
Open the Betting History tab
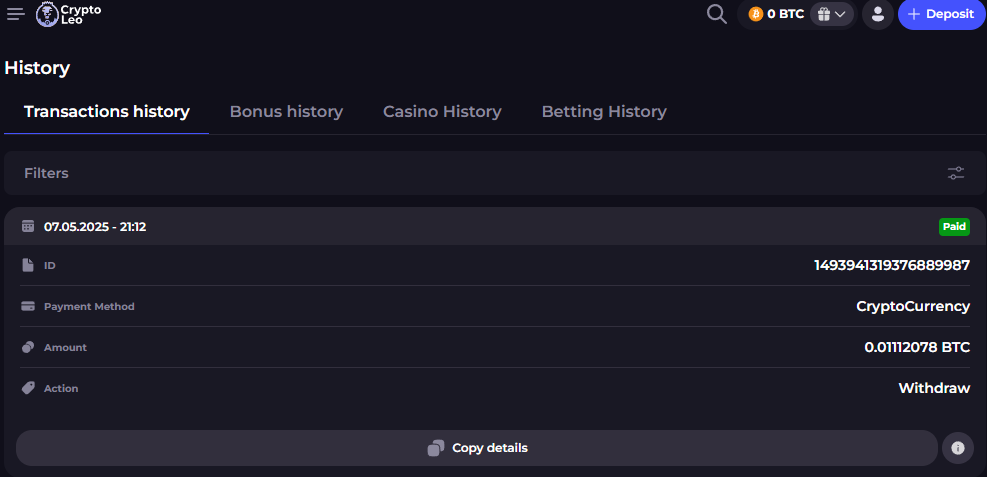tap(604, 112)
